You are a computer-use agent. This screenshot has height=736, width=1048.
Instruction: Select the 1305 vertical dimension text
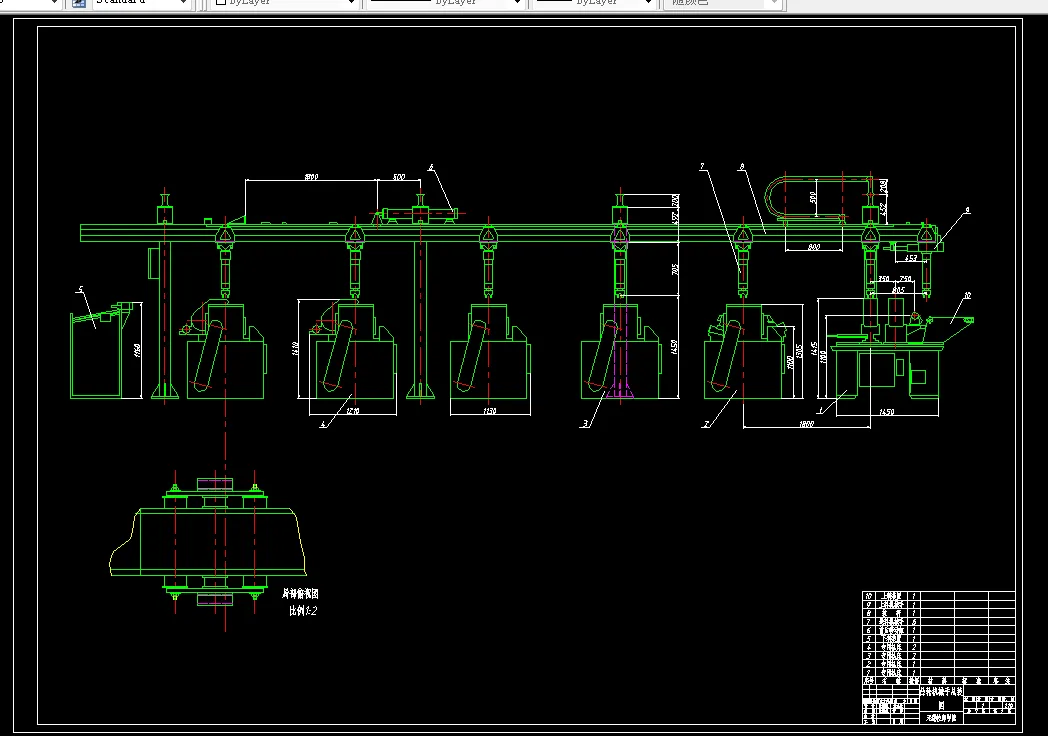[x=799, y=350]
